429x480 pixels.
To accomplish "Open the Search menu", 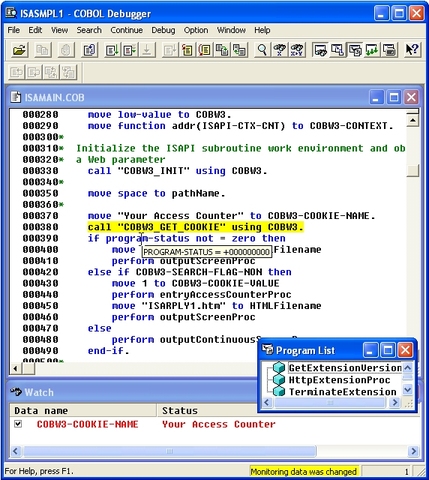I will click(89, 30).
